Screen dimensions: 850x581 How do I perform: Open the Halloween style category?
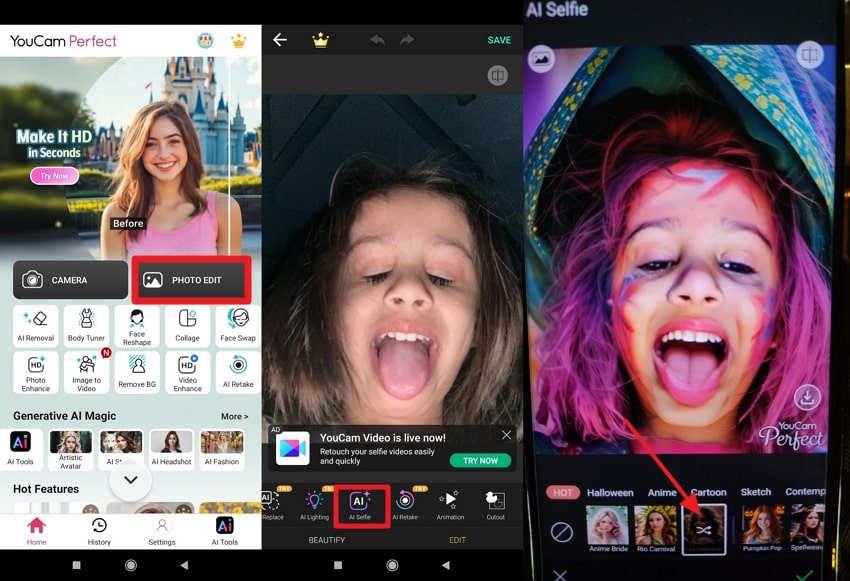coord(610,492)
